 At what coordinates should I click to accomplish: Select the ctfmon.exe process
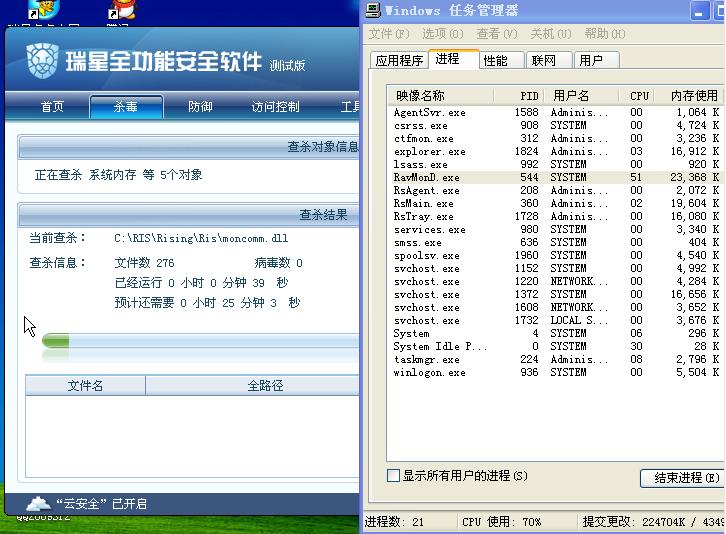[x=556, y=138]
